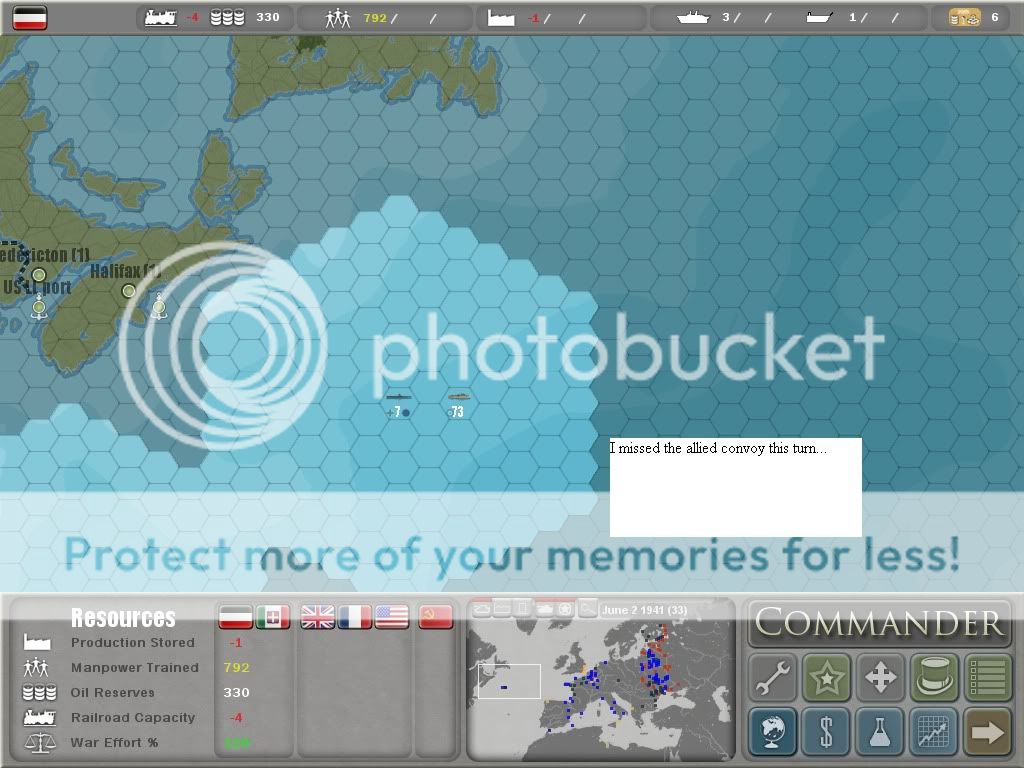Screen dimensions: 1024x768
Task: Open the checklist report button
Action: (x=987, y=678)
